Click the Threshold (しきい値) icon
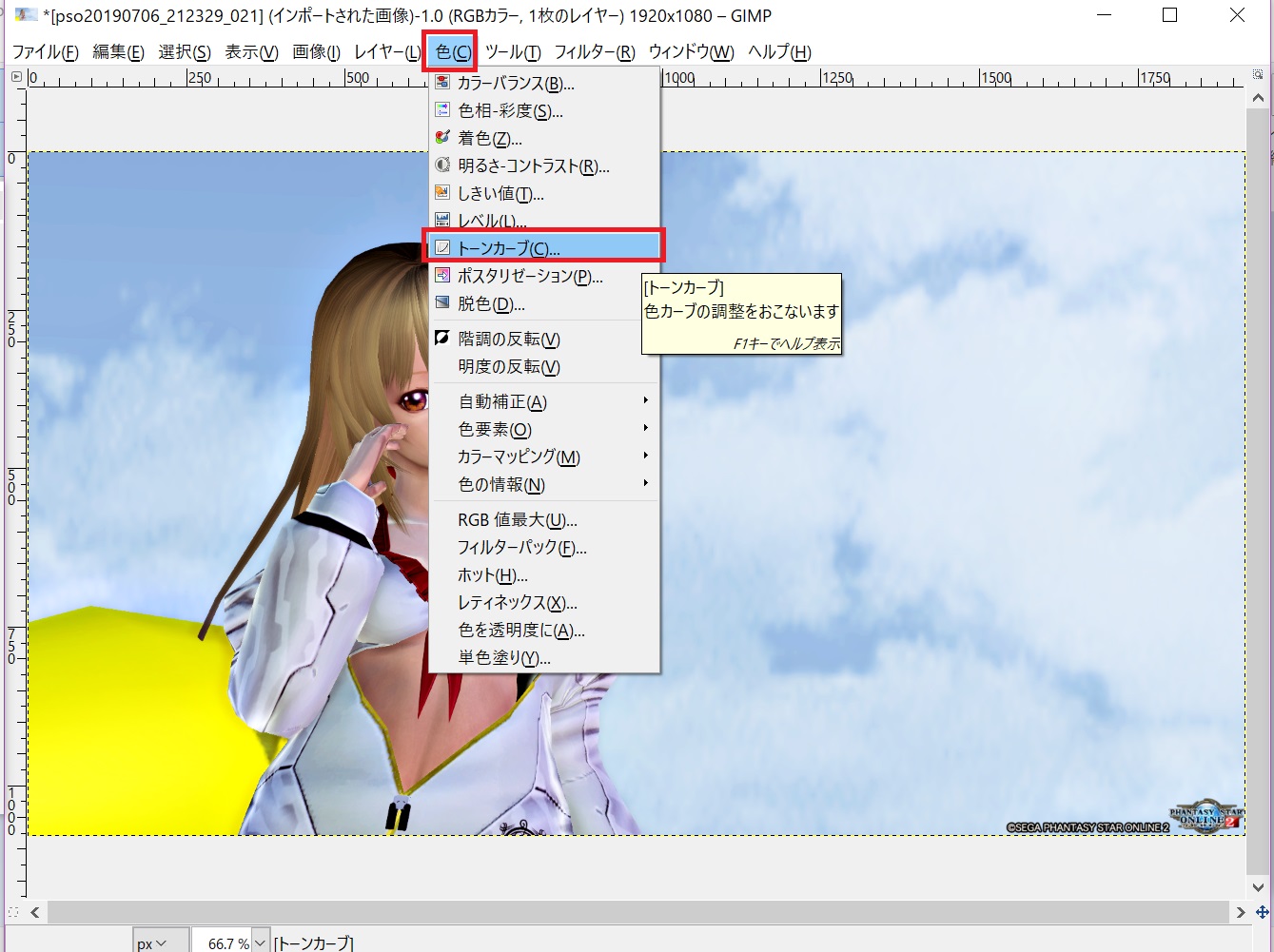Viewport: 1274px width, 952px height. [441, 193]
